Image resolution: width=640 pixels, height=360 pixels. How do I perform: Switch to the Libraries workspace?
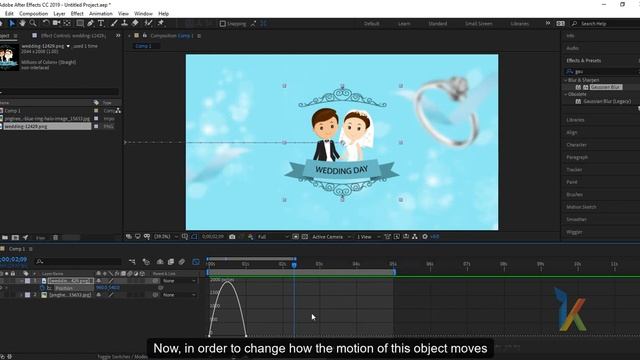pos(520,24)
